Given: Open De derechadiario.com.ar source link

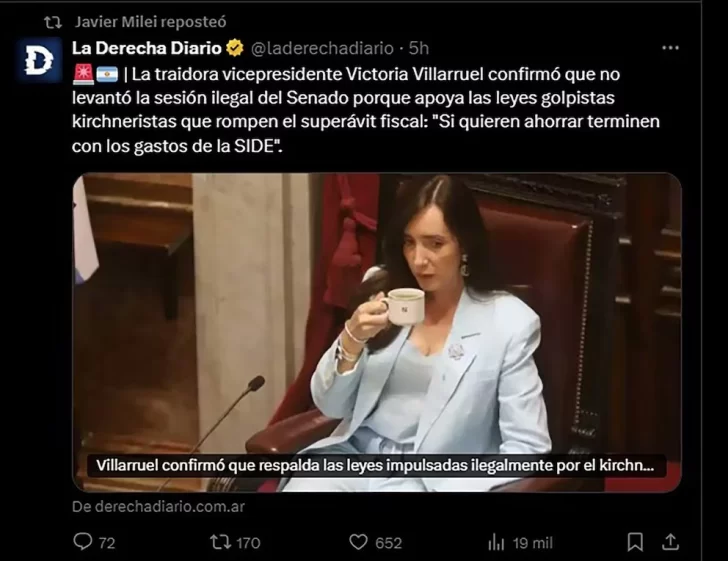Looking at the screenshot, I should (x=158, y=506).
